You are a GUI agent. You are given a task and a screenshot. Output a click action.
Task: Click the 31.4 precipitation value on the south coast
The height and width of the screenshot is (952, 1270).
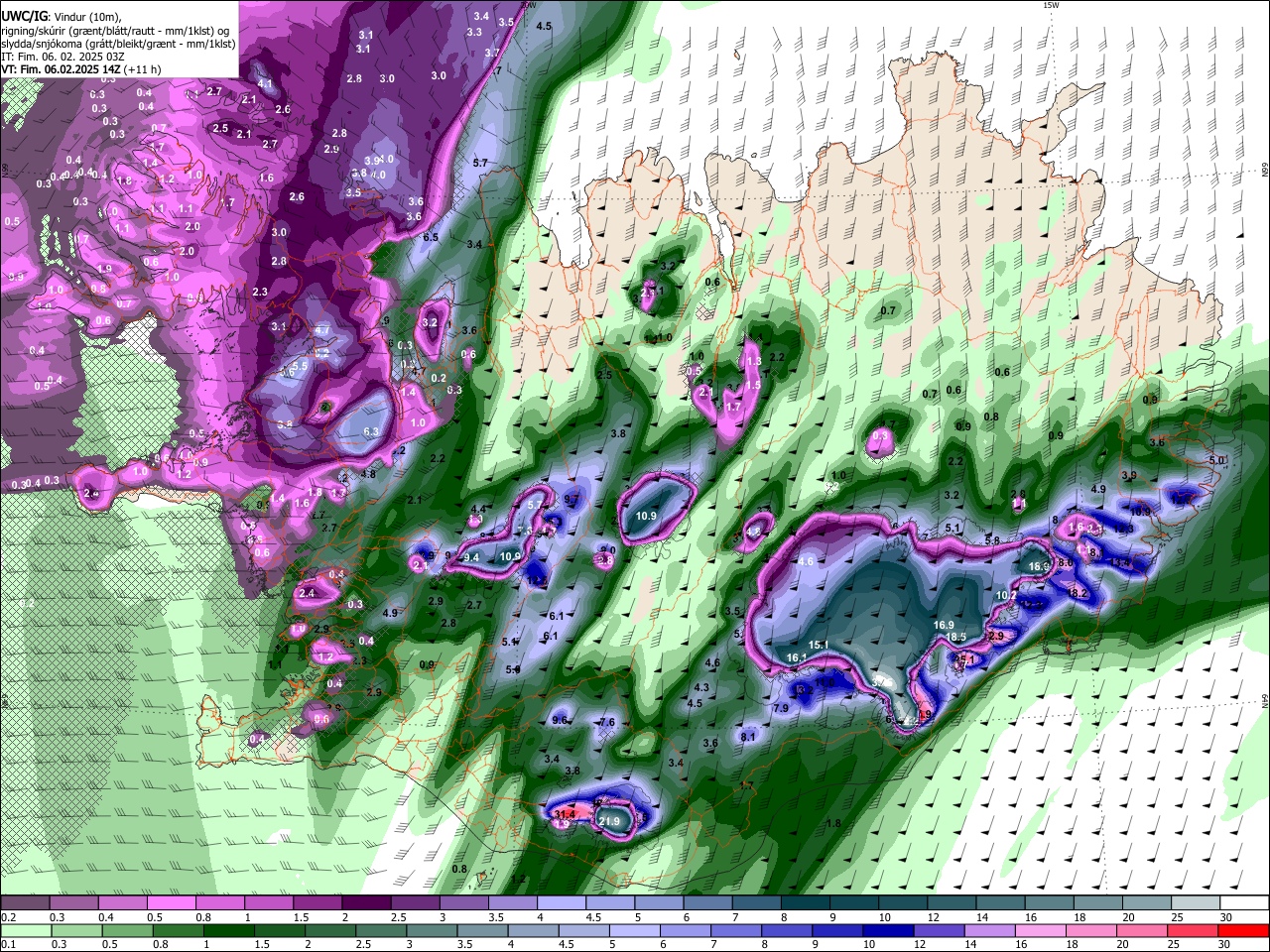point(564,813)
